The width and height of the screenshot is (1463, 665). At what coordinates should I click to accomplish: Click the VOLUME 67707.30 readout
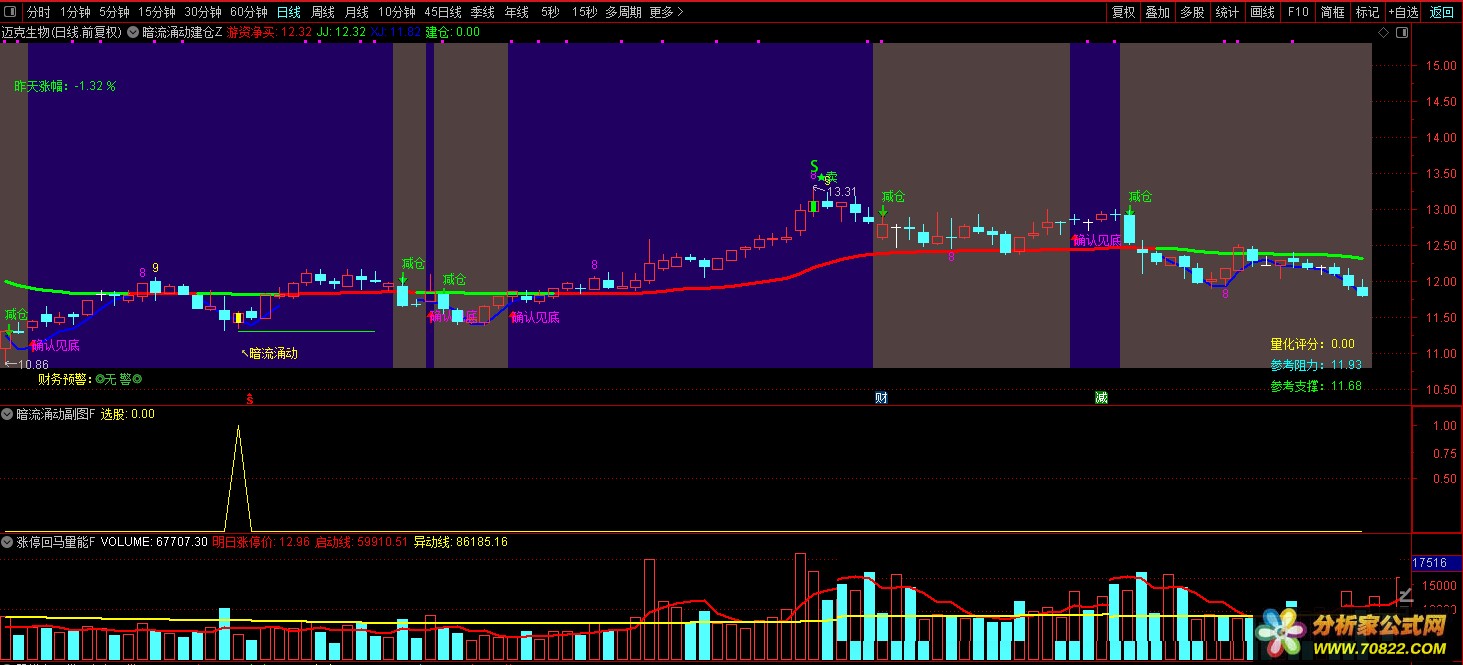coord(154,542)
